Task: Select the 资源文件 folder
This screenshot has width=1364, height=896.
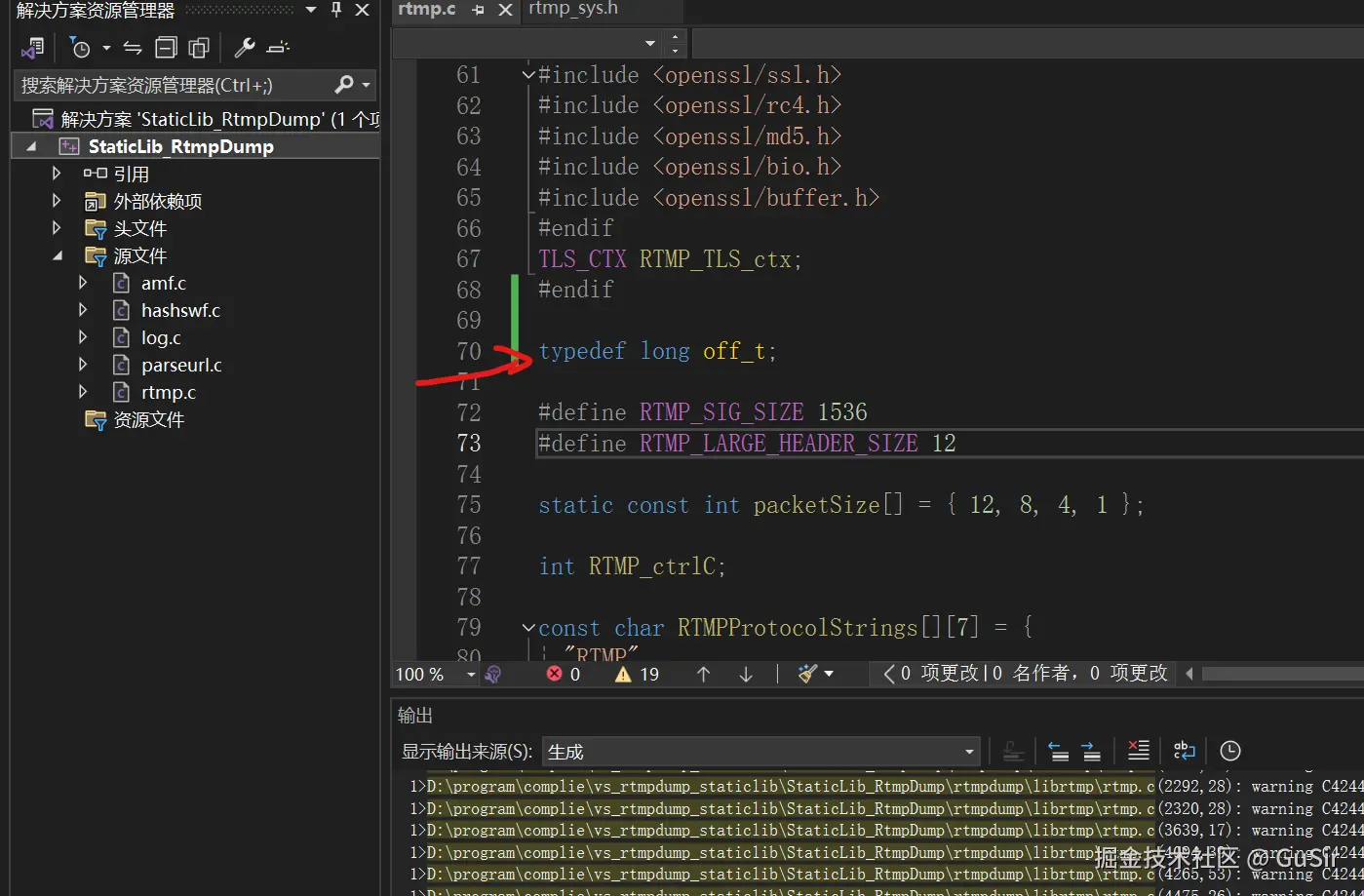Action: tap(148, 419)
